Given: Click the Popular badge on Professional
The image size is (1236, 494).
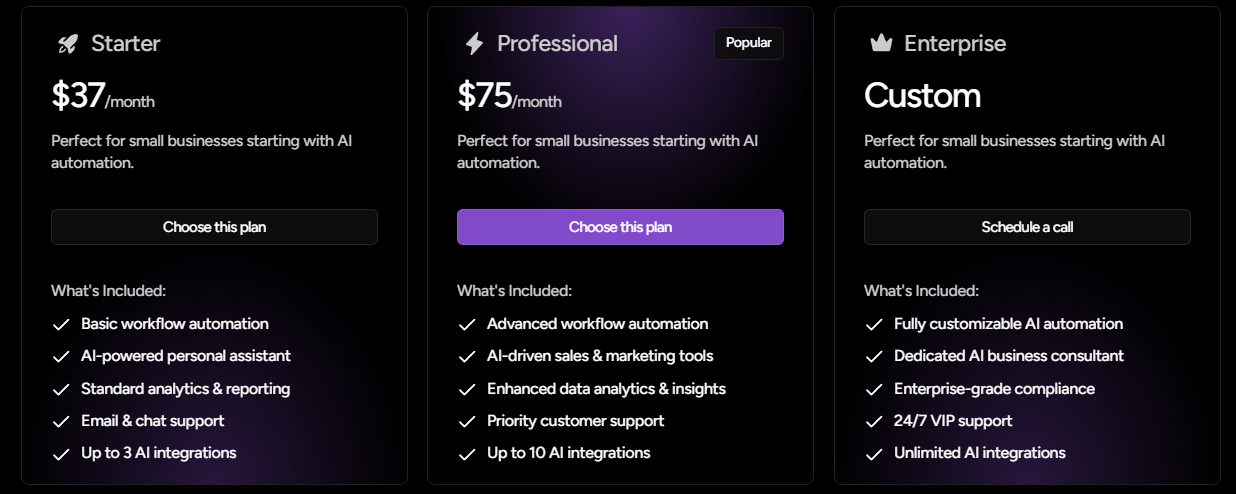Looking at the screenshot, I should click(749, 43).
